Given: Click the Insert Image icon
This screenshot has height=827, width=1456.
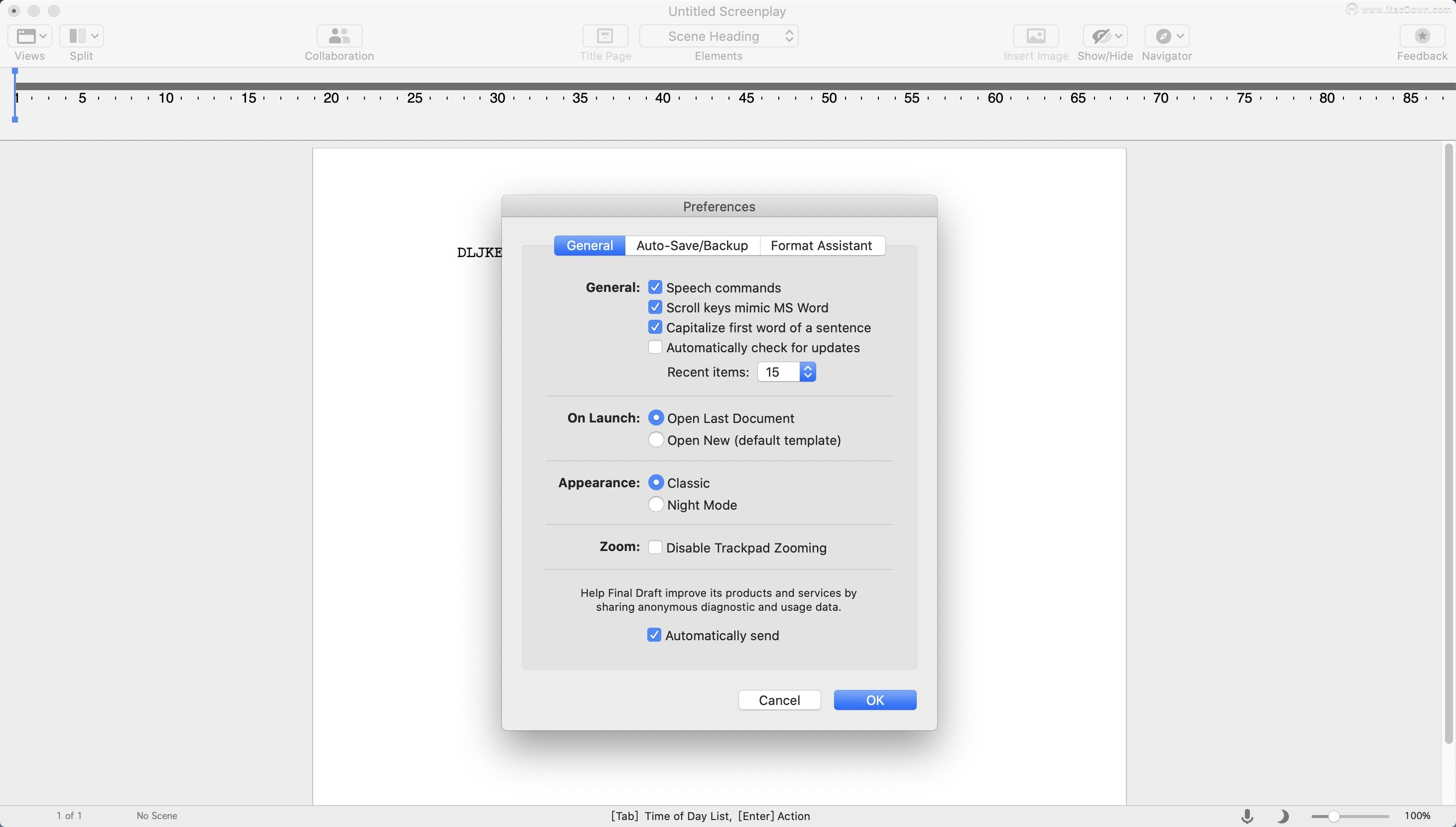Looking at the screenshot, I should (x=1035, y=36).
